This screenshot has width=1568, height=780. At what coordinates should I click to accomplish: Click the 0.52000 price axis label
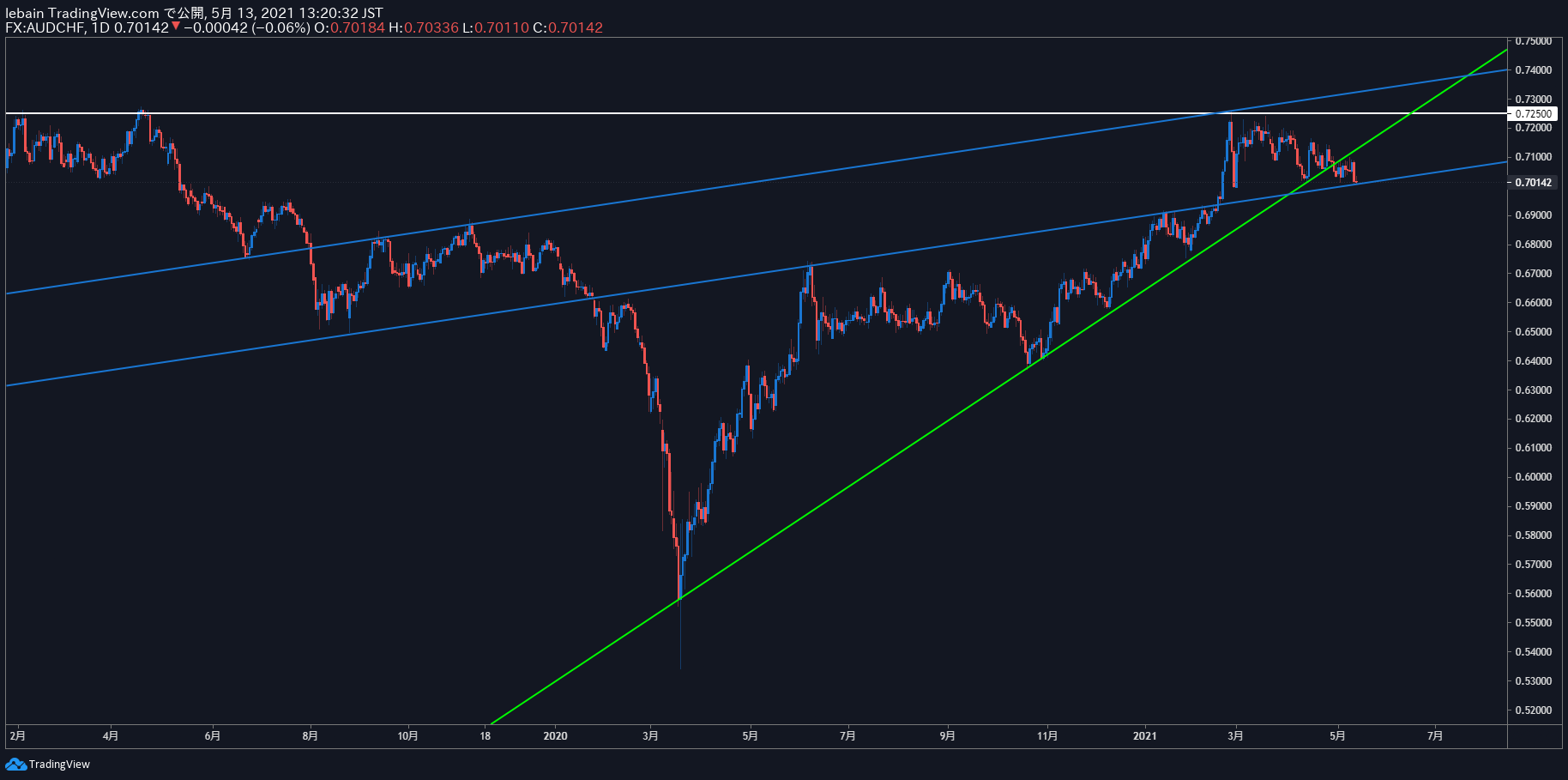(1533, 710)
